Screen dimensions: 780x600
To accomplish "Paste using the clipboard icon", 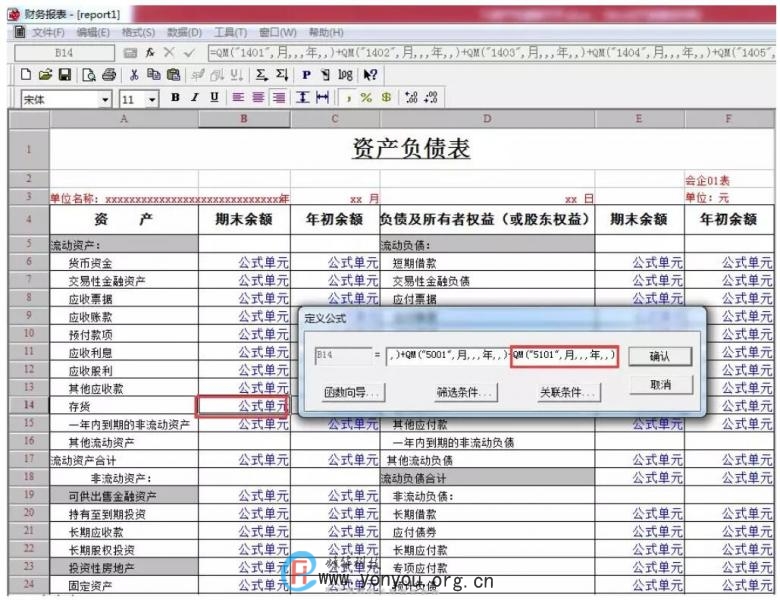I will click(x=173, y=75).
